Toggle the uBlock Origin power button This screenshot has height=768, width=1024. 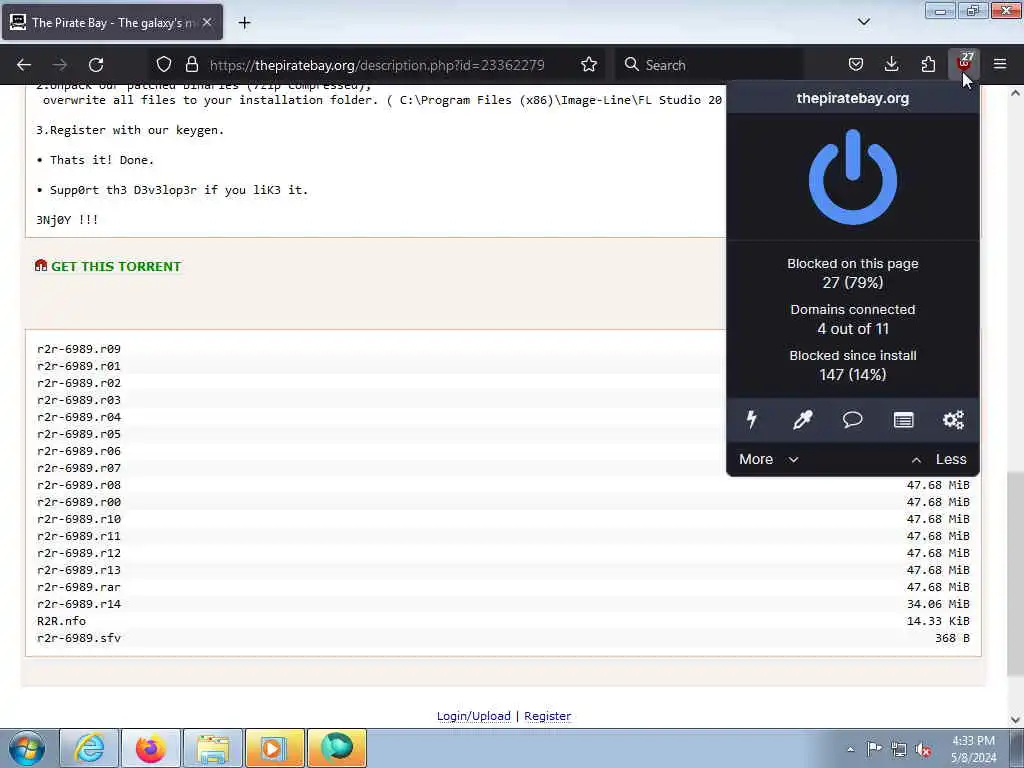point(852,177)
